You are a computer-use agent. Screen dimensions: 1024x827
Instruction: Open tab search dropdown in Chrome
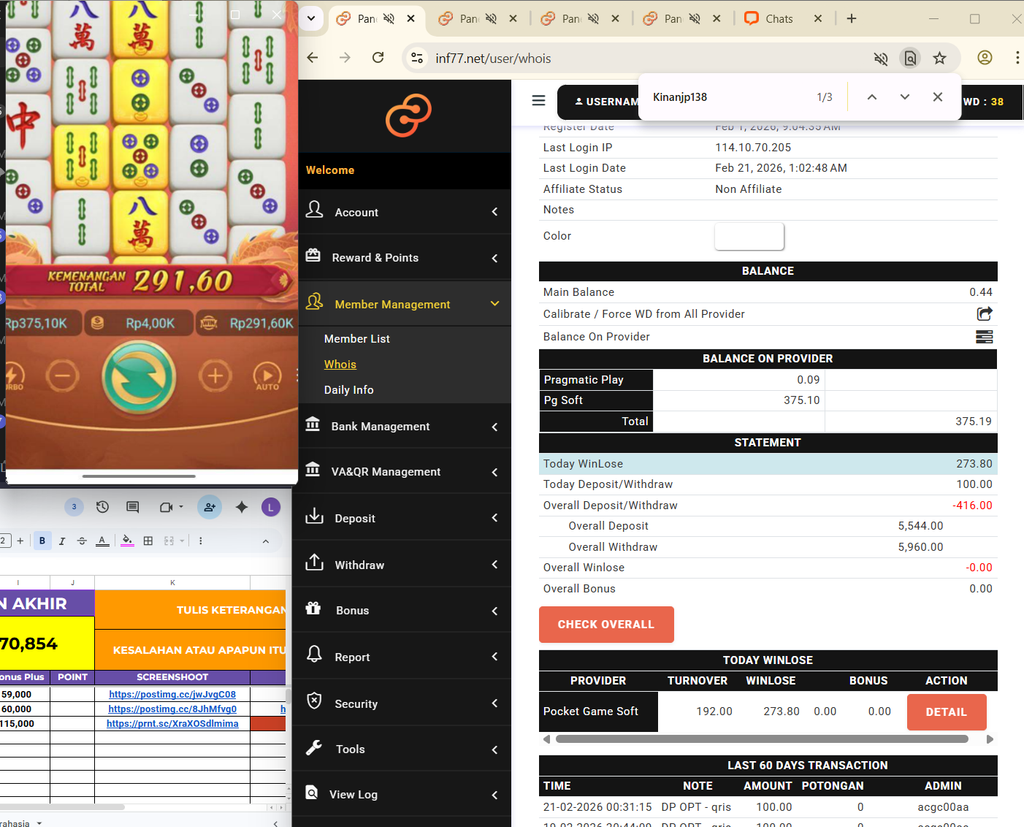312,18
